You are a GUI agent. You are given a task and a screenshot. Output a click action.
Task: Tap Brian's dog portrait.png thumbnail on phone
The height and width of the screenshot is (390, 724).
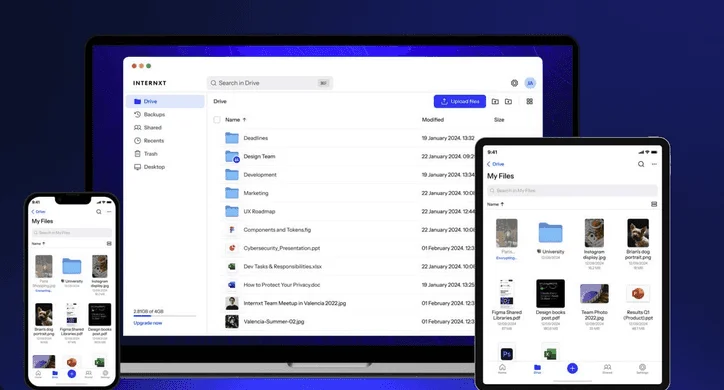(44, 315)
